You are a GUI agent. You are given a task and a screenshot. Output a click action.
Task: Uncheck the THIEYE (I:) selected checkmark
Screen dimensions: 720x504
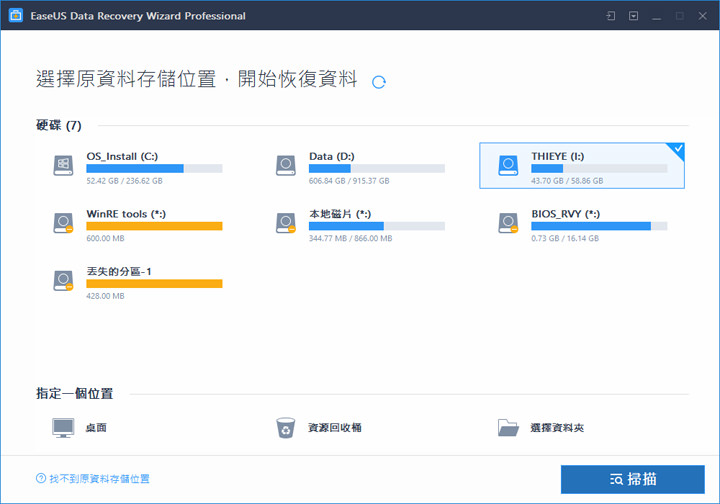tap(677, 150)
